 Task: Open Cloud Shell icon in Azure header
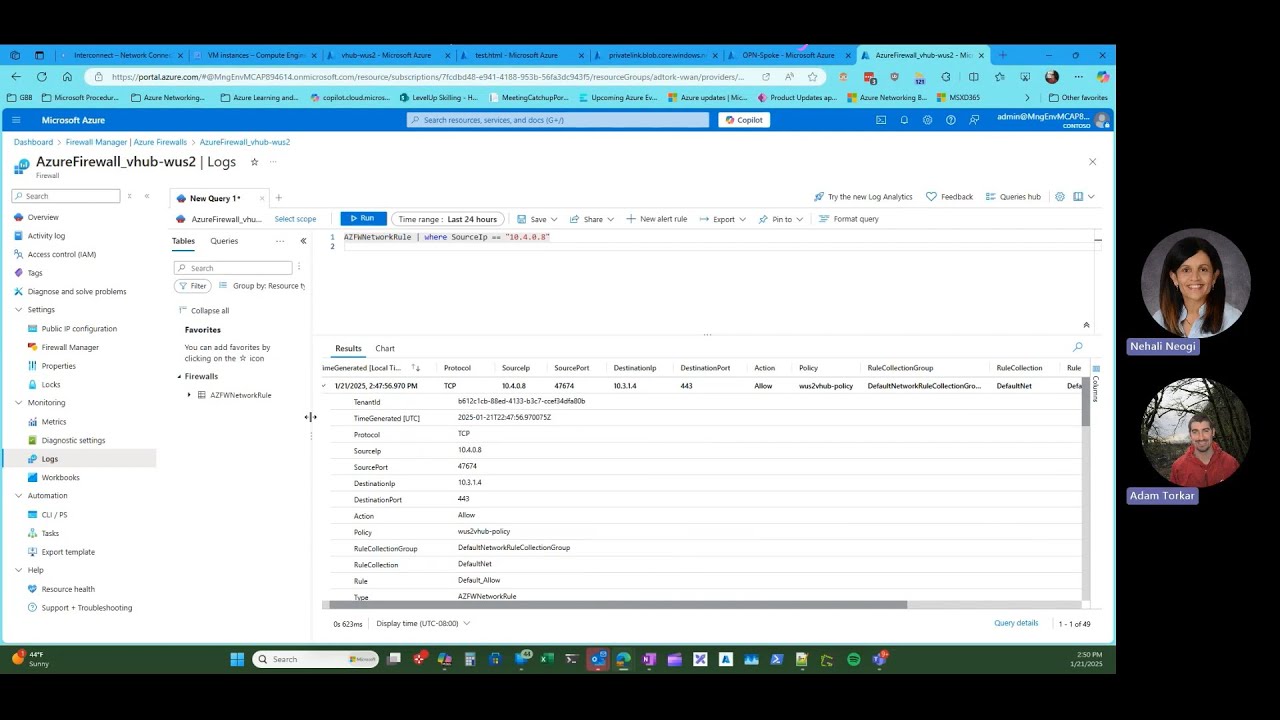(x=881, y=120)
